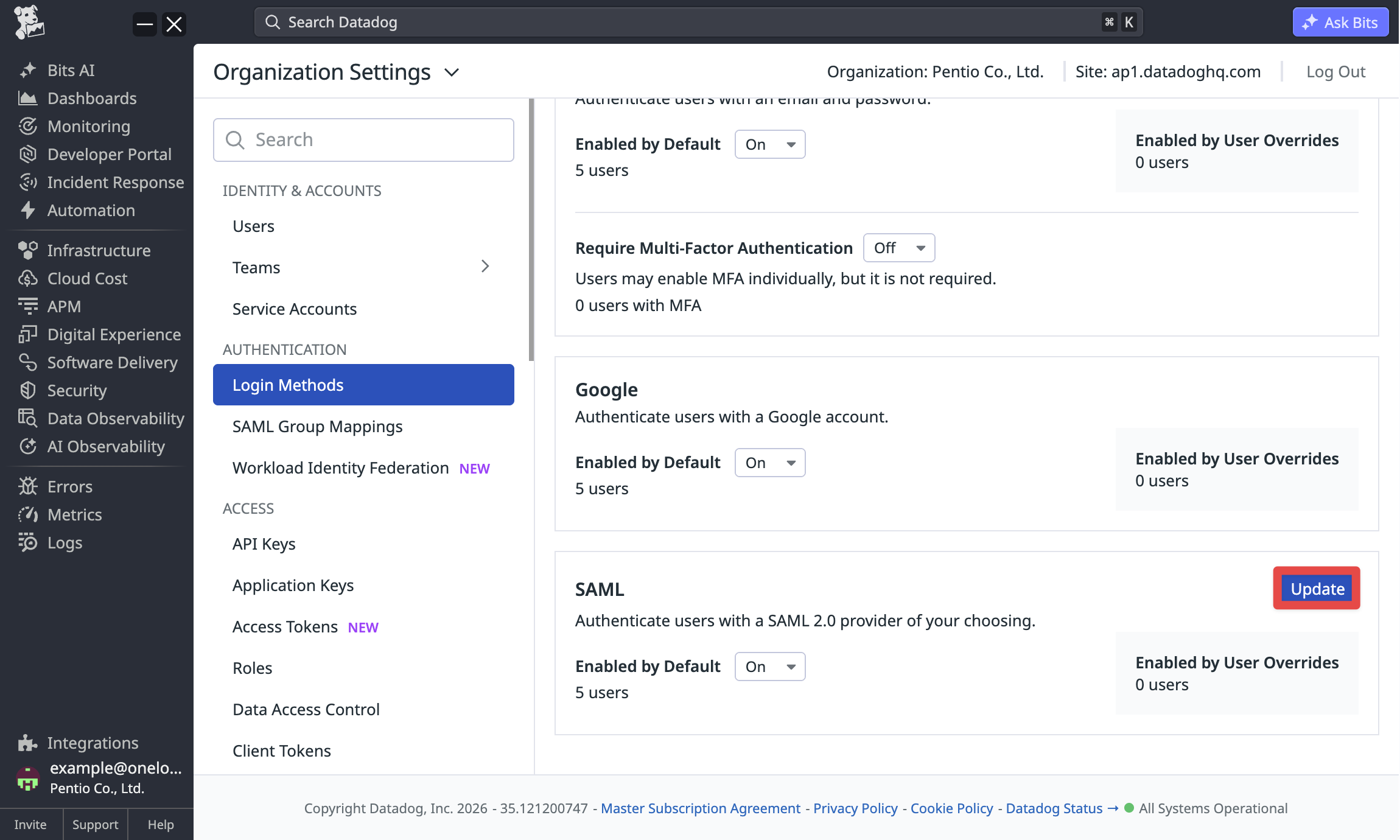Open Cloud Cost in sidebar
Image resolution: width=1400 pixels, height=840 pixels.
tap(88, 278)
